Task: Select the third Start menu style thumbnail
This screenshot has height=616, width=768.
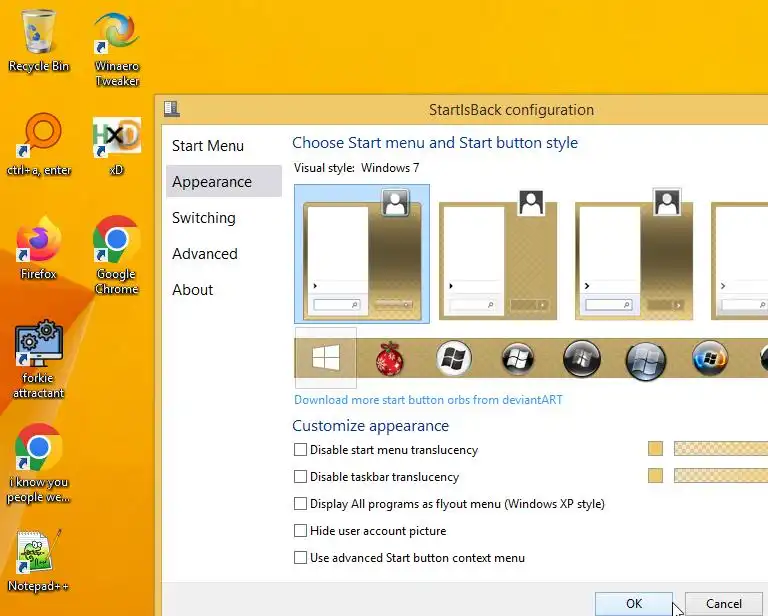Action: tap(634, 255)
